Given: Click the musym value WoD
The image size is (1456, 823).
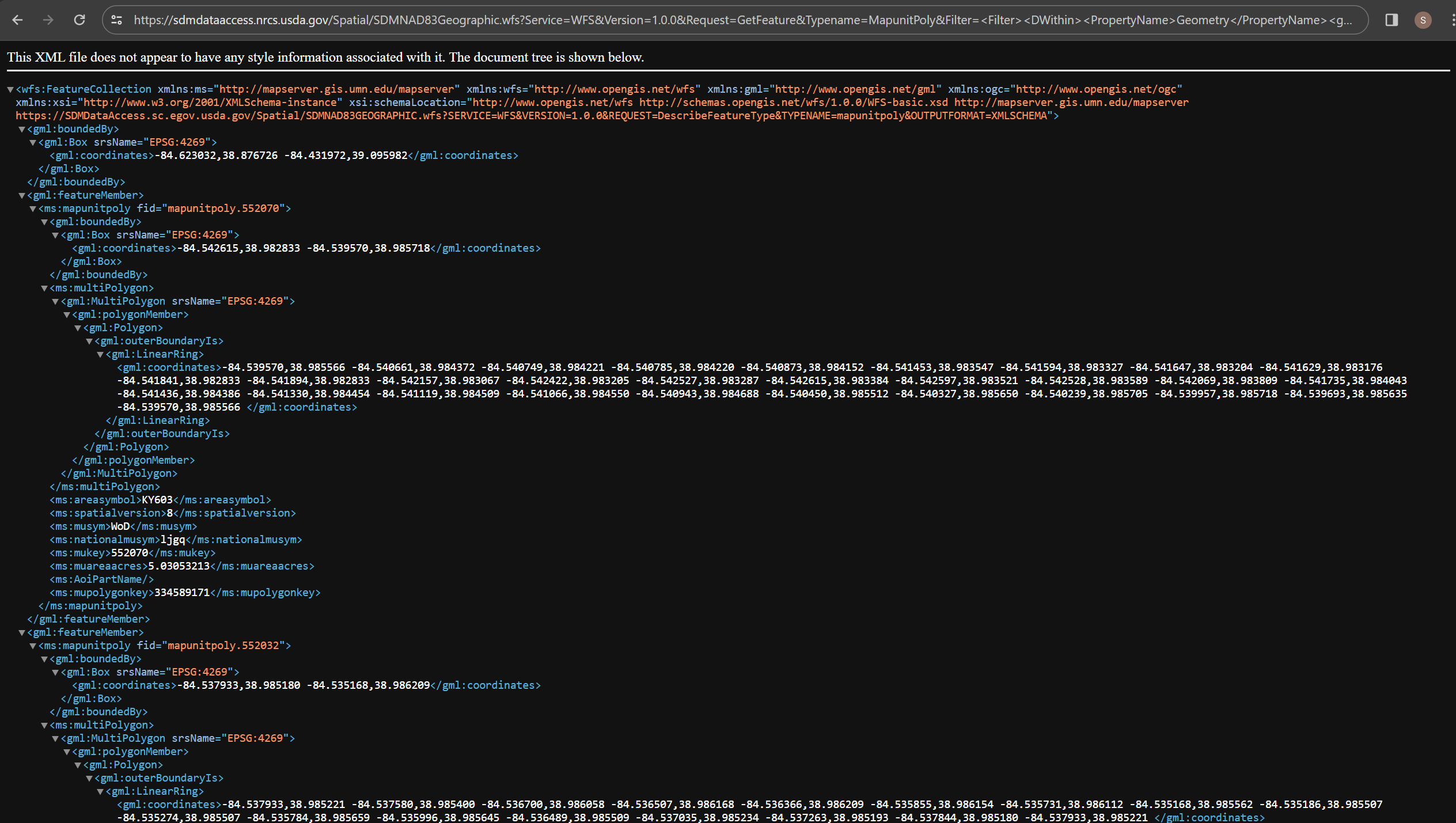Looking at the screenshot, I should (120, 526).
